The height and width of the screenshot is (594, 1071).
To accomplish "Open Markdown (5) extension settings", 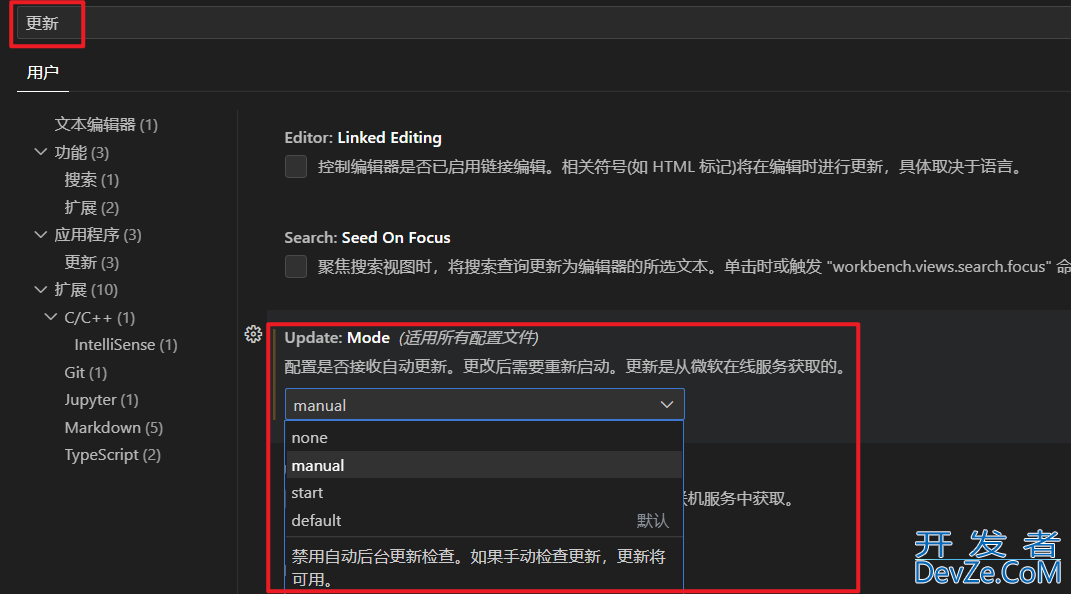I will click(x=113, y=427).
